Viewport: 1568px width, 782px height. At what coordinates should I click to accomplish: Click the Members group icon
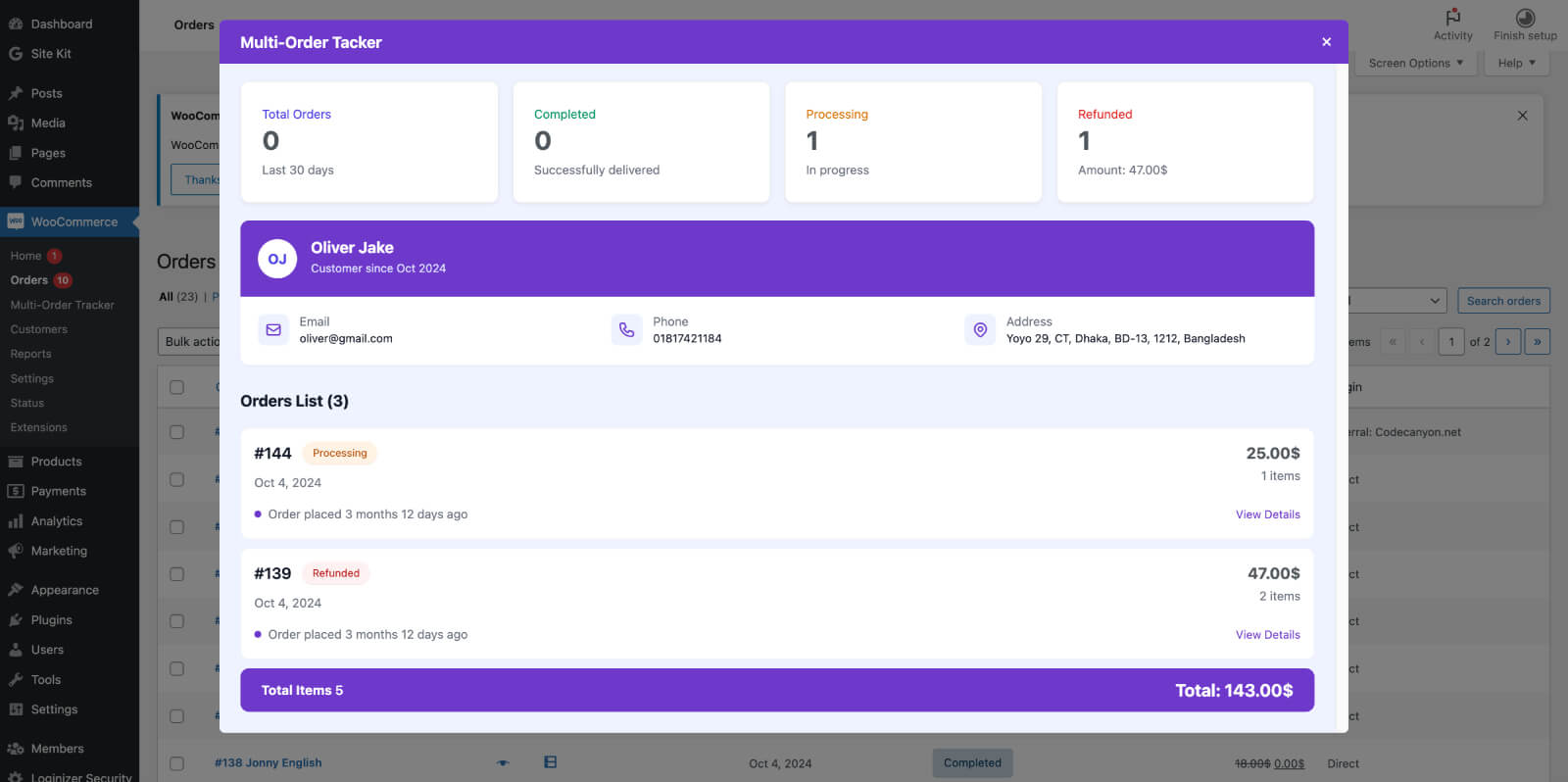(x=16, y=749)
